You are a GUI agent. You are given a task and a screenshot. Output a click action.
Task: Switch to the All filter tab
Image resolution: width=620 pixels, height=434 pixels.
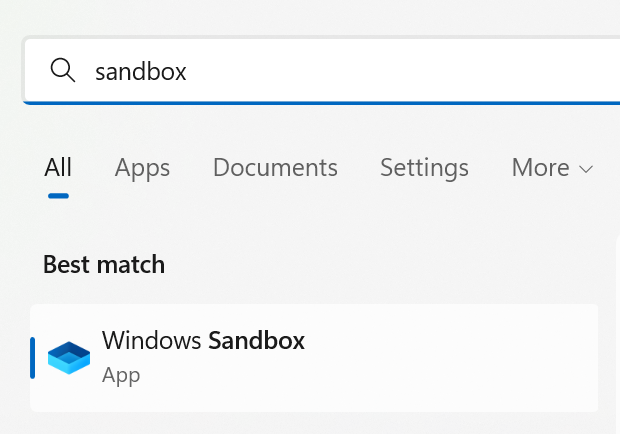(58, 167)
